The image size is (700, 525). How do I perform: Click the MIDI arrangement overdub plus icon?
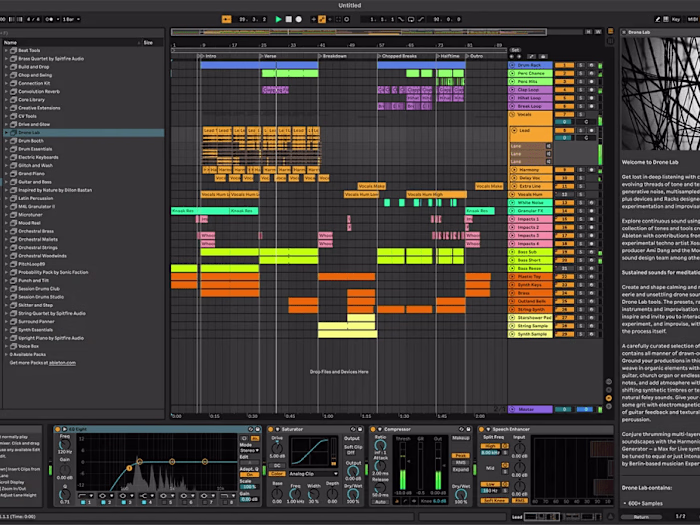point(313,19)
